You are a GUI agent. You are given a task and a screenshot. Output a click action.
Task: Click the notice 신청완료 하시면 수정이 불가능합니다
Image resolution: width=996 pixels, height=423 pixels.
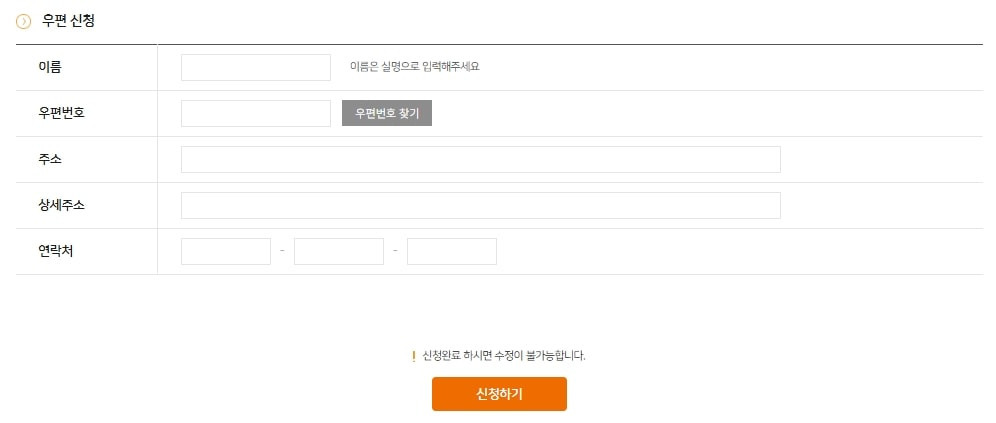[504, 356]
